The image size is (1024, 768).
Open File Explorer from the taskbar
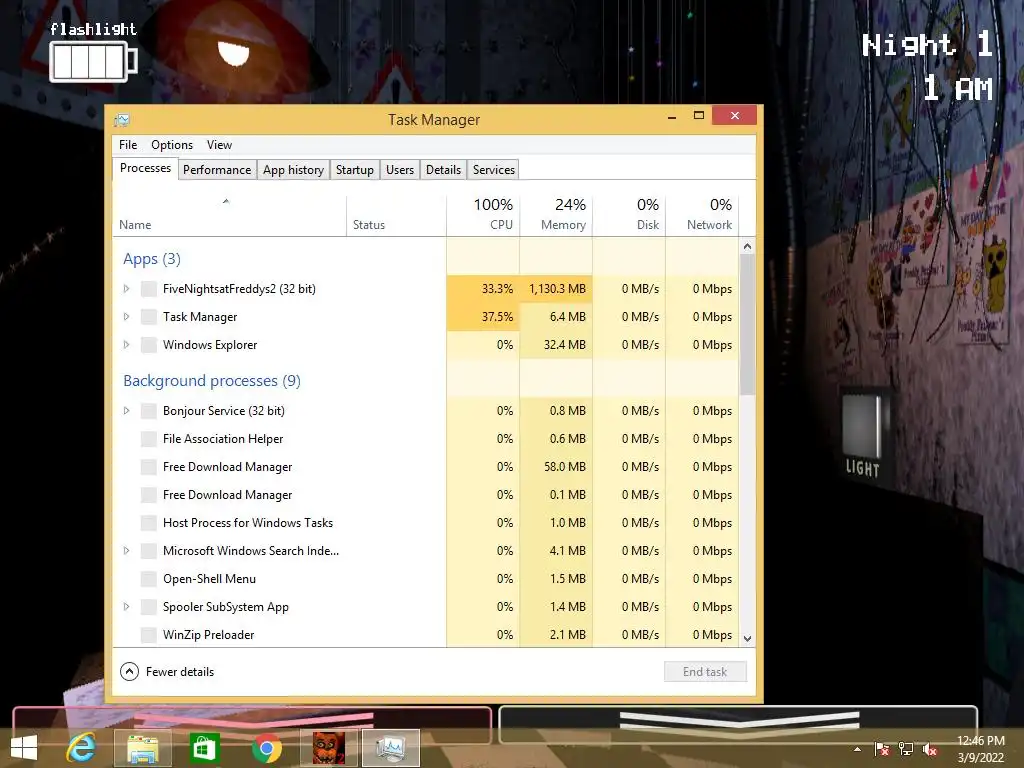pyautogui.click(x=142, y=748)
